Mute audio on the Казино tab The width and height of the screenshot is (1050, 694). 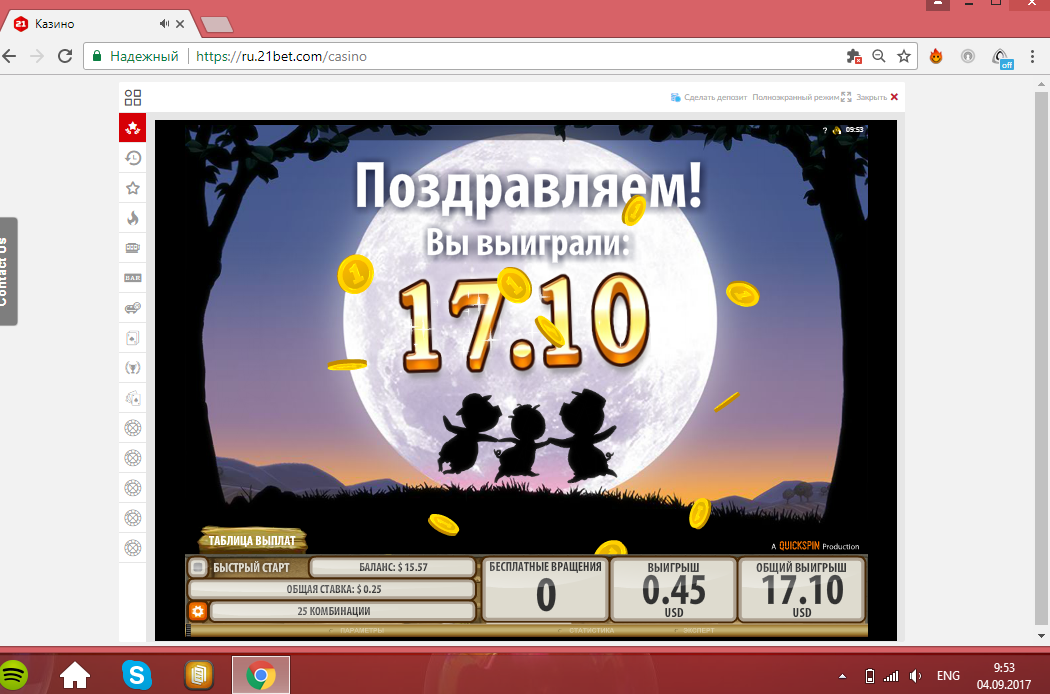click(x=164, y=23)
